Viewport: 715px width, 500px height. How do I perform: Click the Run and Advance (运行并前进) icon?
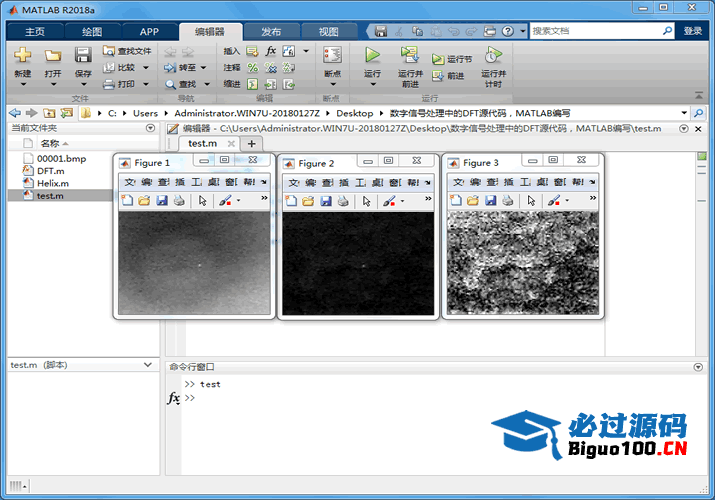click(410, 55)
